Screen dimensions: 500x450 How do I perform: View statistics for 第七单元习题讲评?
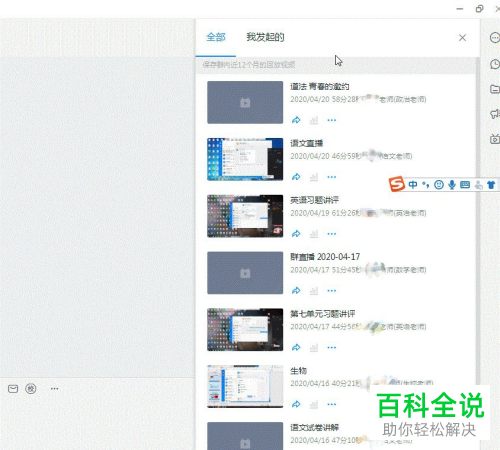314,348
